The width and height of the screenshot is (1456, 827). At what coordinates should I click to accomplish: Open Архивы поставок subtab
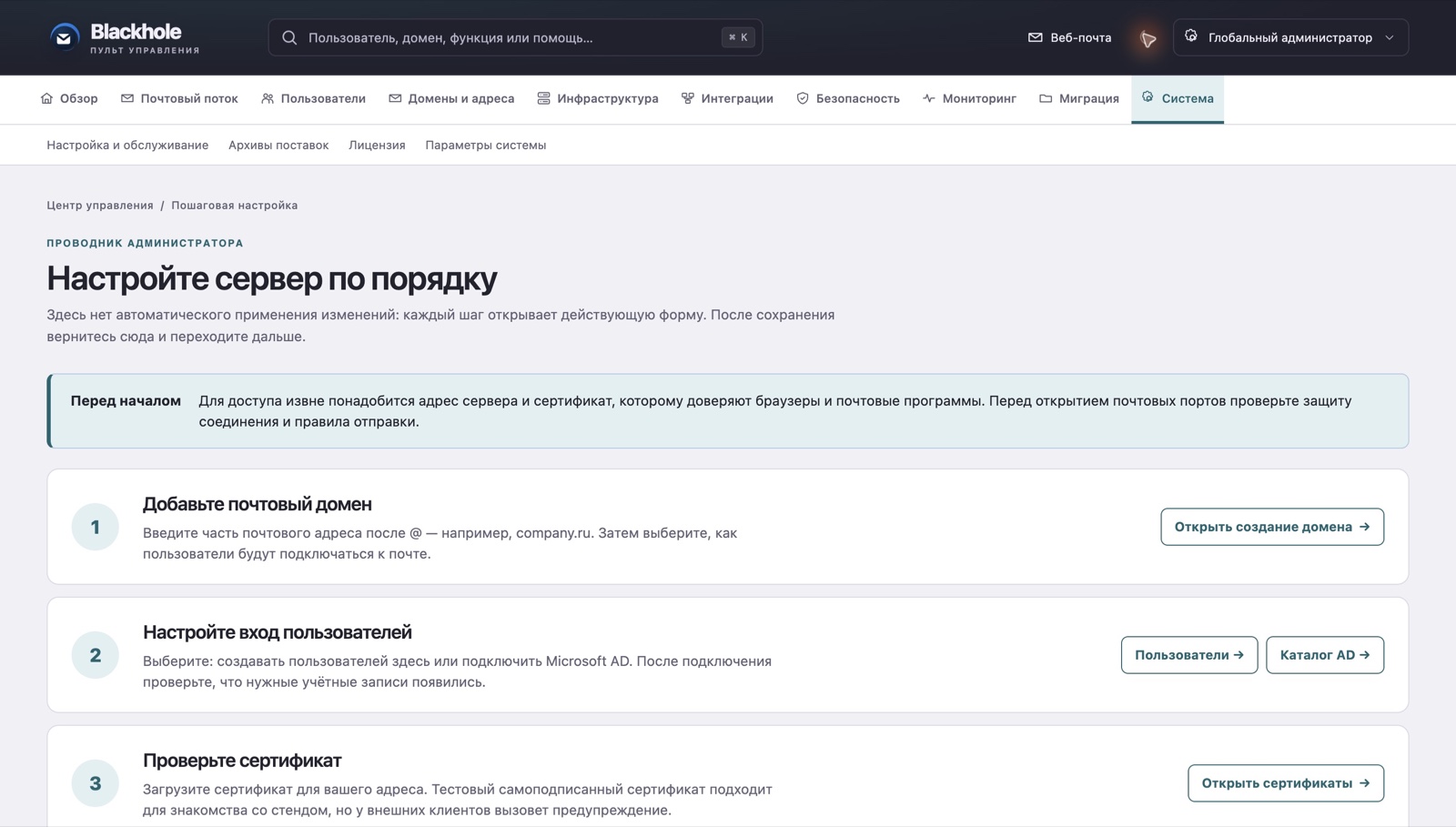click(x=278, y=145)
